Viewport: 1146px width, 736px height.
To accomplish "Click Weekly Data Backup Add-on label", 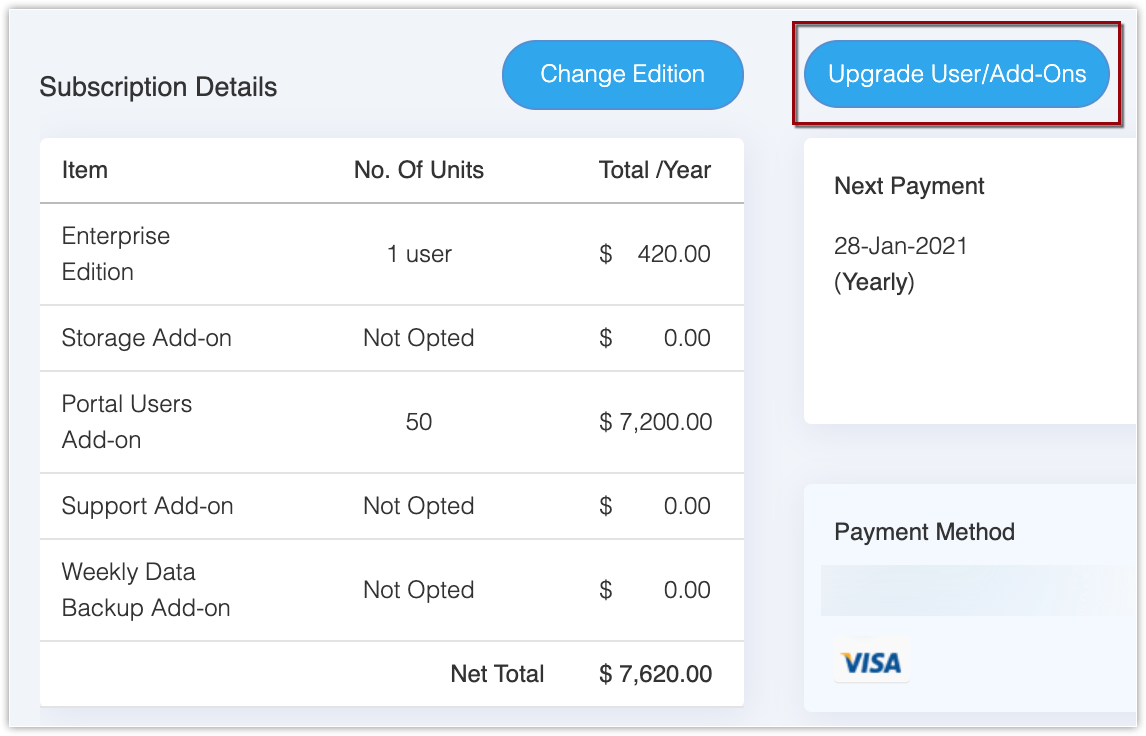I will tap(146, 590).
